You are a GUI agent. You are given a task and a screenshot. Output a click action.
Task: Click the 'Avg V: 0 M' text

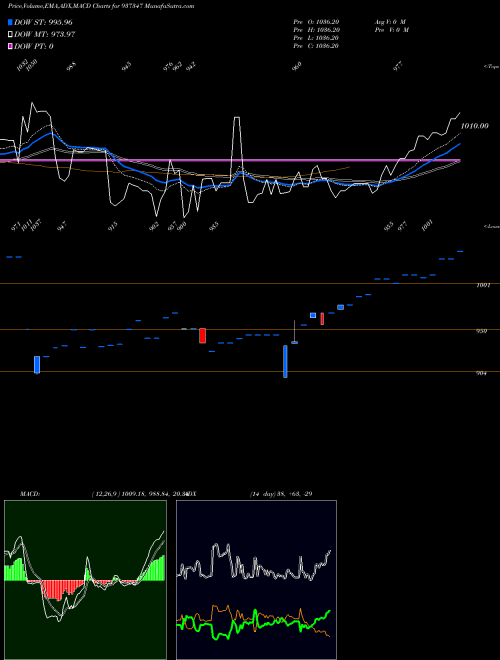click(x=390, y=21)
